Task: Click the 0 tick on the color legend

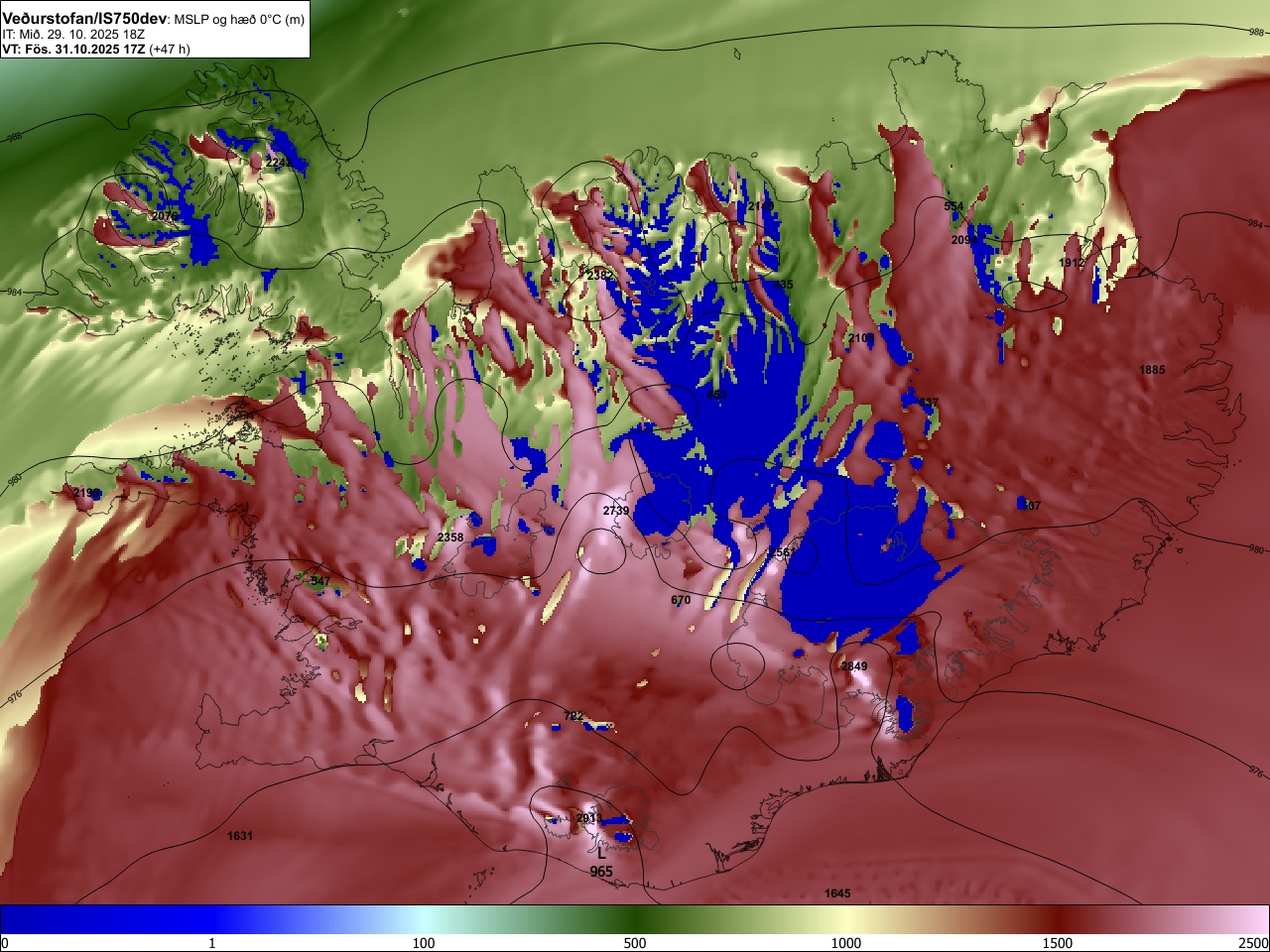Action: (5, 943)
